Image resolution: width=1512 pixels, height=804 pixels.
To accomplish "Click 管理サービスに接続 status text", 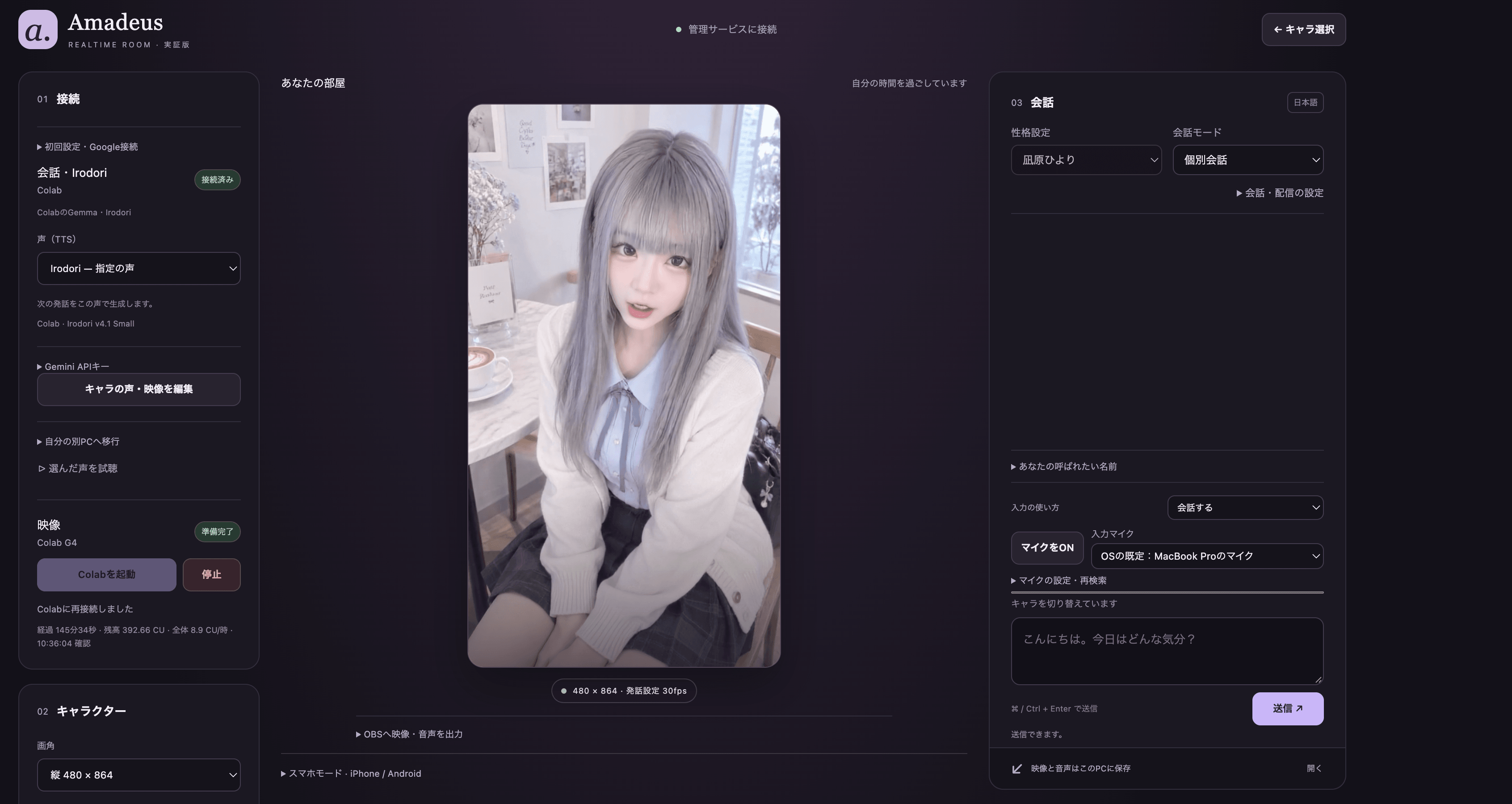I will 732,29.
